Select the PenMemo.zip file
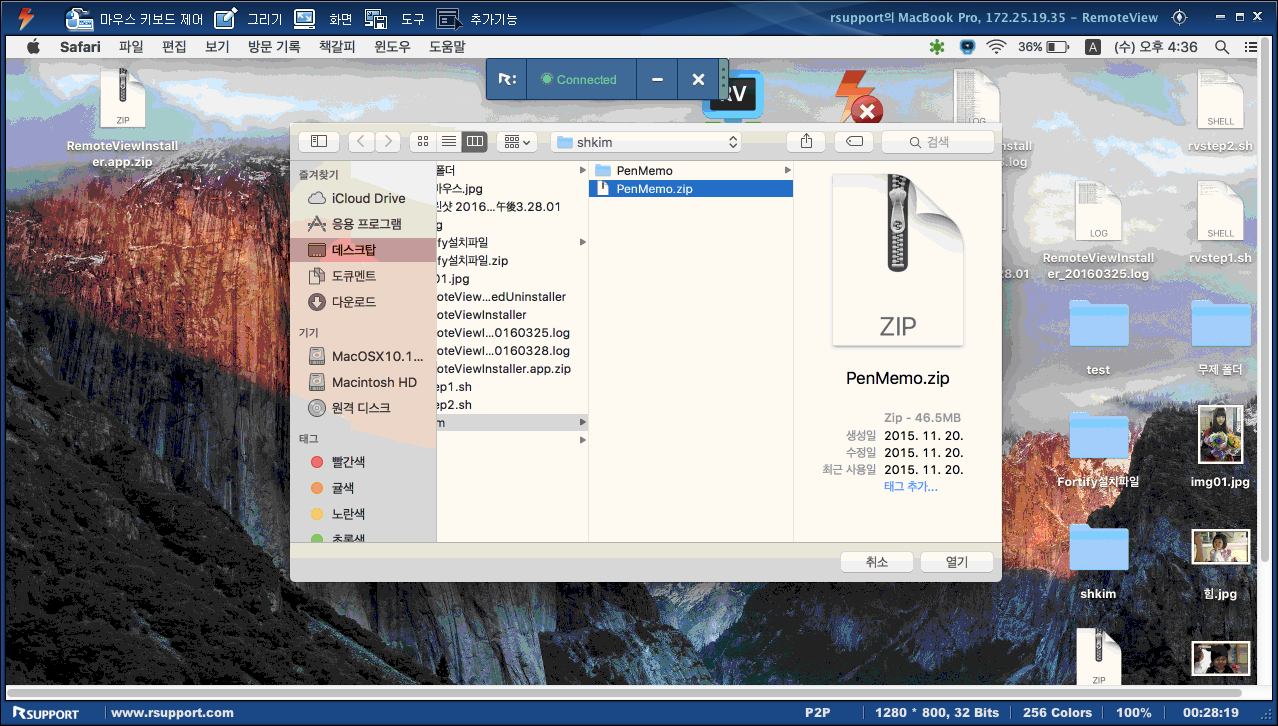This screenshot has height=726, width=1278. 691,189
